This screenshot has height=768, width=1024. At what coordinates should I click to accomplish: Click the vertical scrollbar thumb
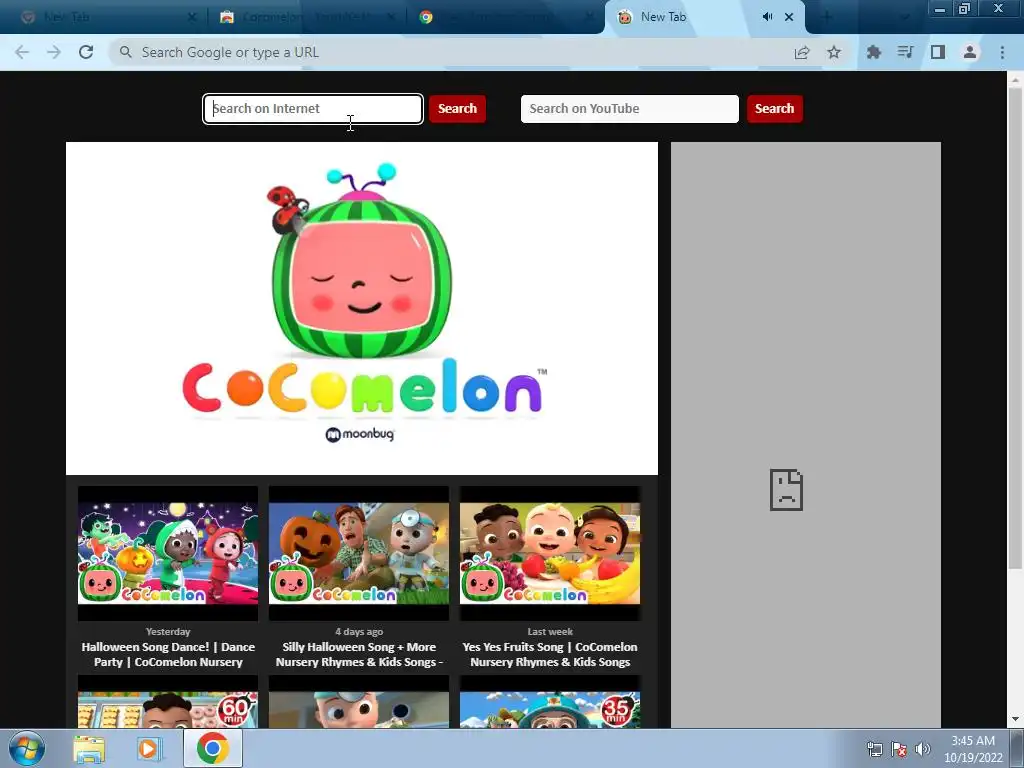(x=1015, y=328)
